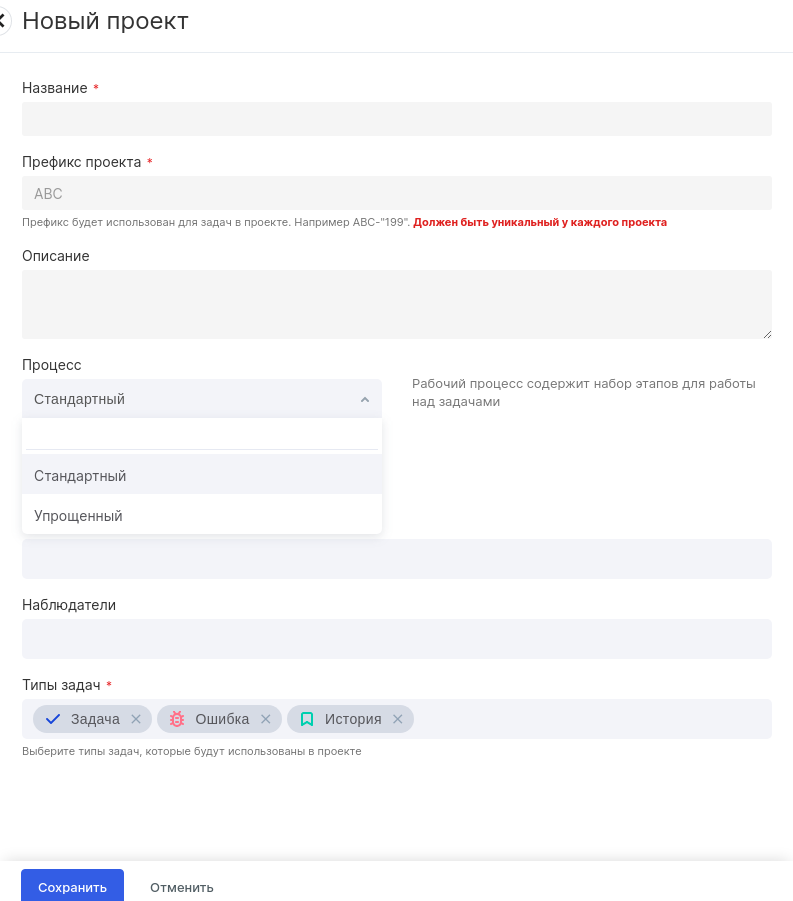Open the Наблюдатели selection field
The image size is (793, 901).
396,639
